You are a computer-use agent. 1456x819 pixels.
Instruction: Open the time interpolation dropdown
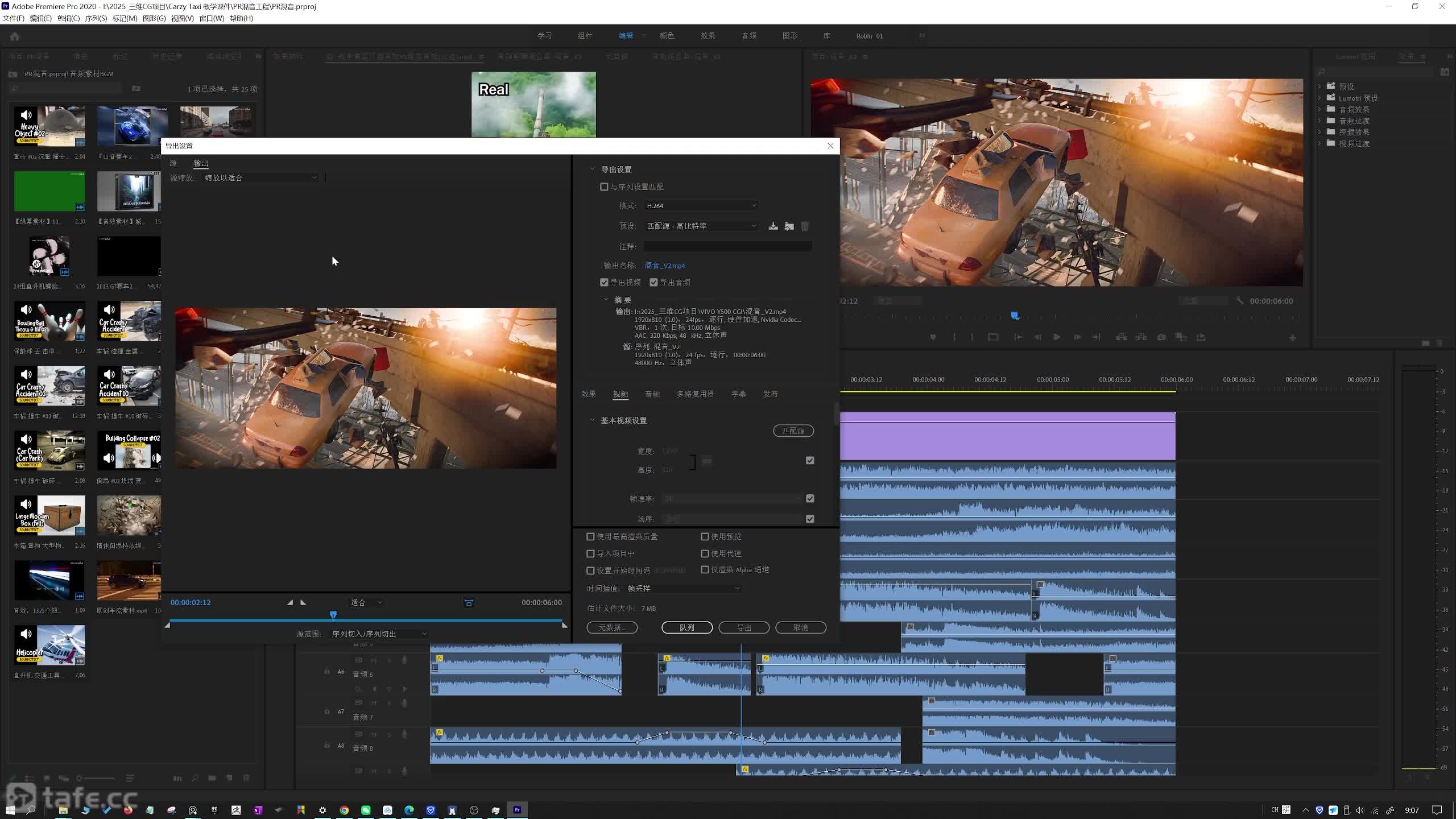(682, 588)
